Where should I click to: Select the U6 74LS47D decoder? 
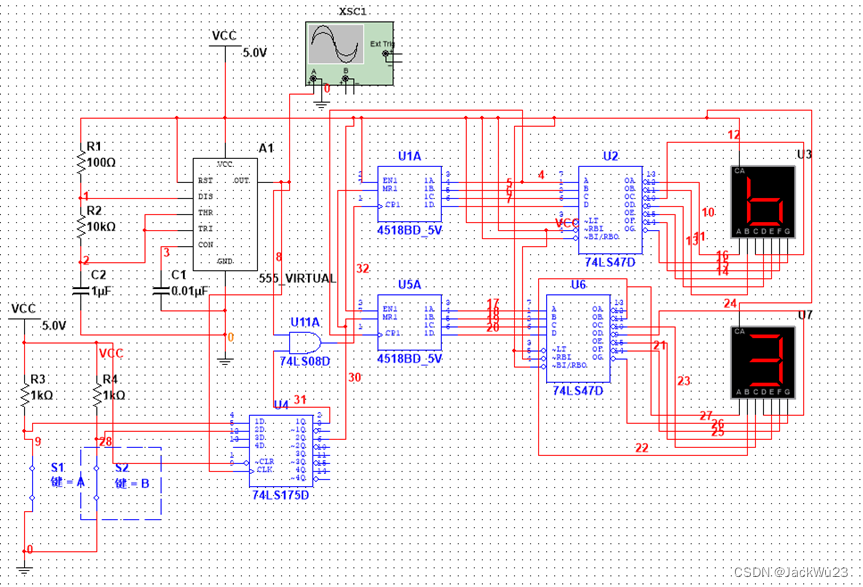[x=578, y=338]
